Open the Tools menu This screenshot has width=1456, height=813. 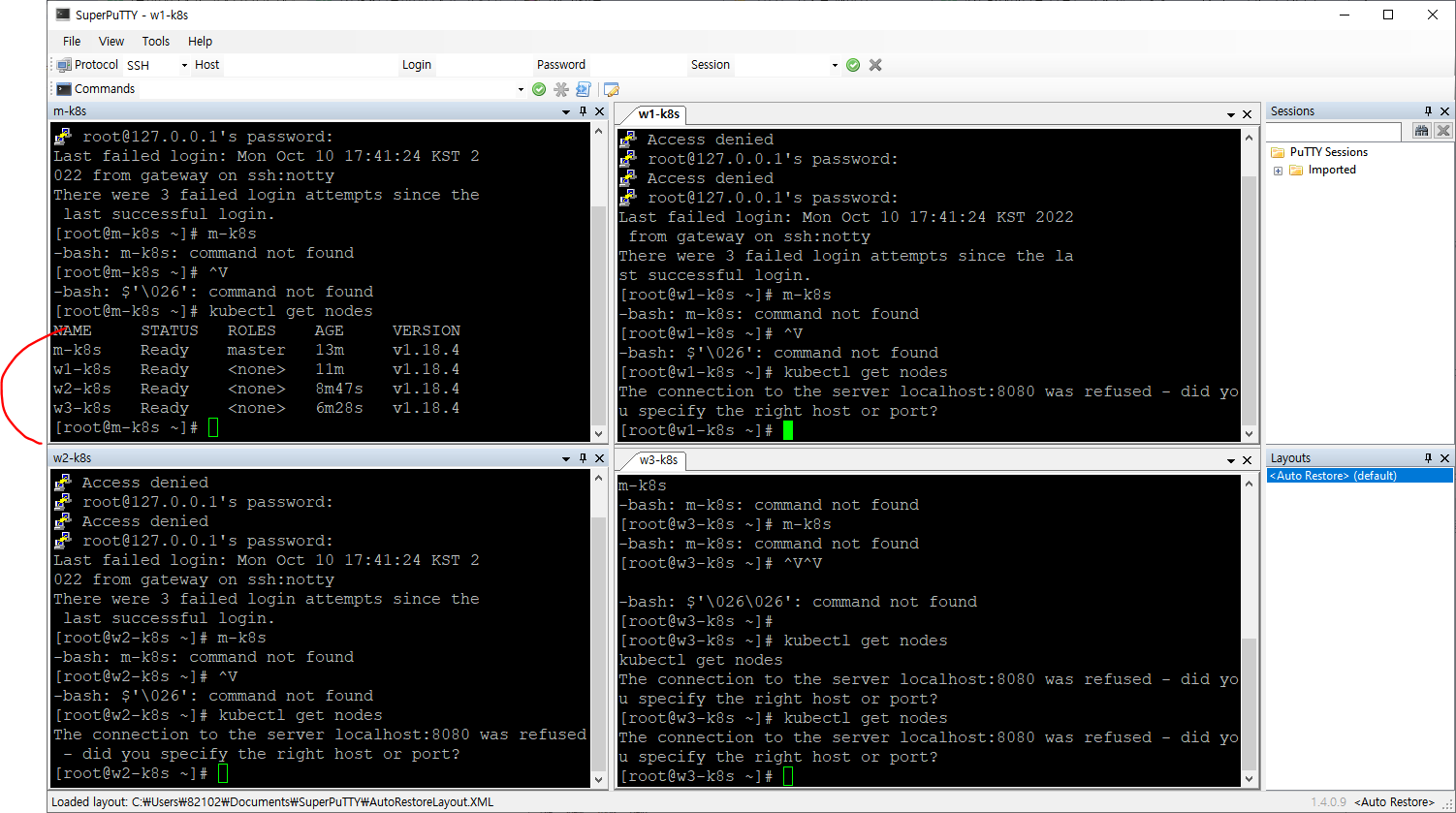coord(156,42)
